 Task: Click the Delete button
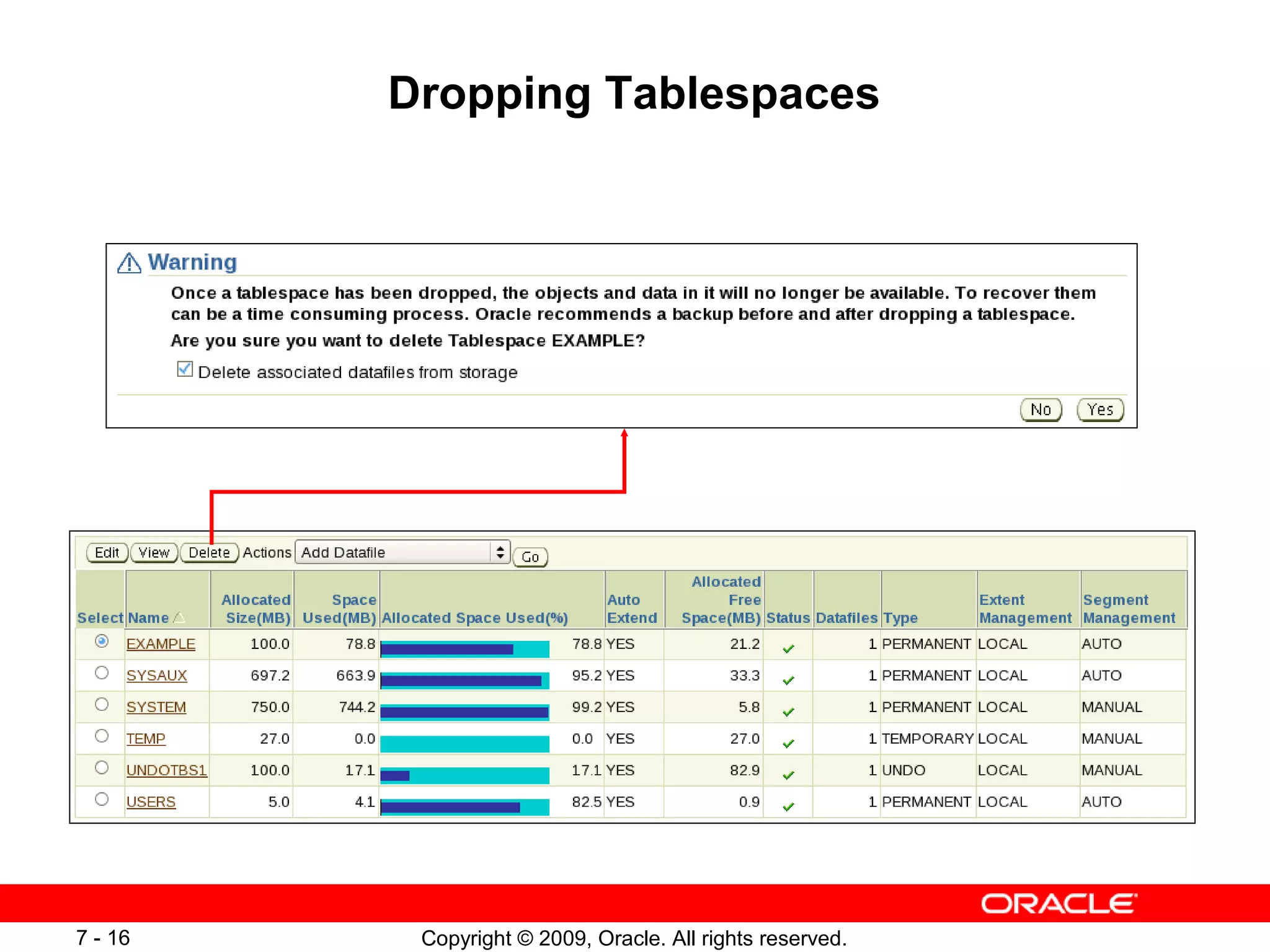point(209,552)
